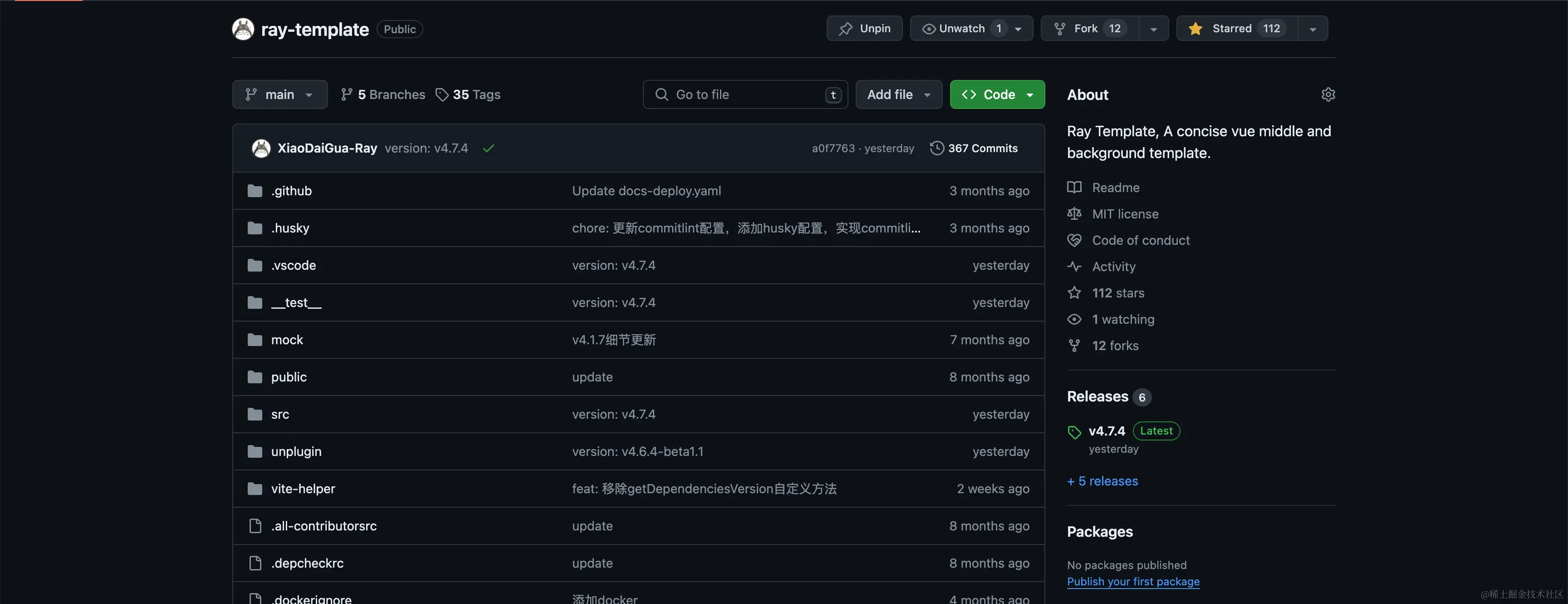View the 1 watching link
The width and height of the screenshot is (1568, 604).
1123,319
